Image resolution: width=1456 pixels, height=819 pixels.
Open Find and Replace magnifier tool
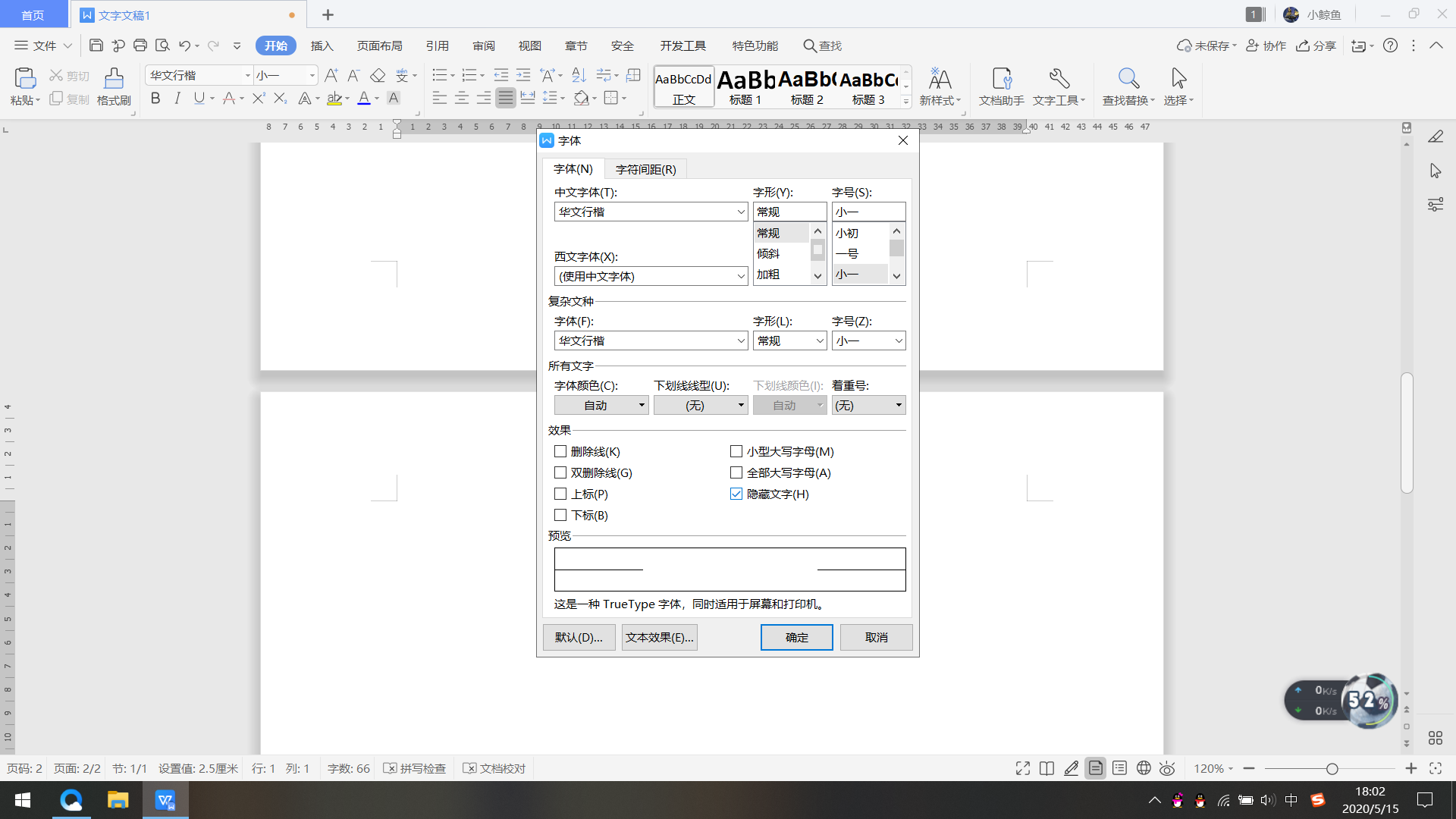coord(1128,79)
